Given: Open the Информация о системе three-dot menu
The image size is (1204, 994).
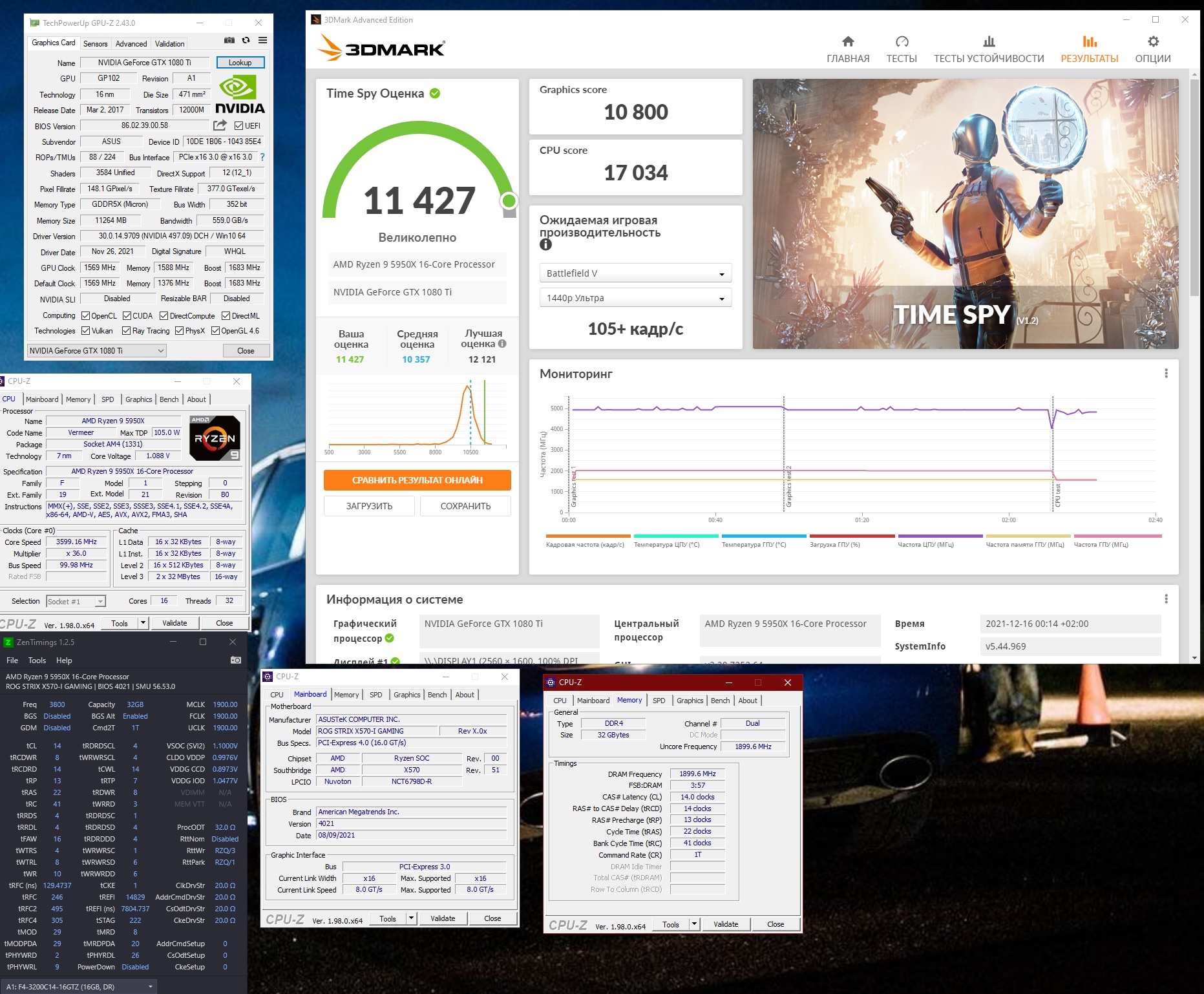Looking at the screenshot, I should [x=1166, y=599].
